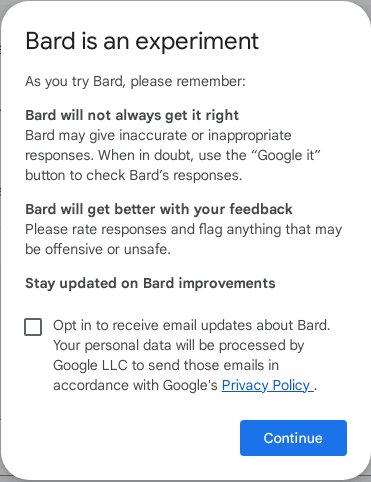371x482 pixels.
Task: Click "responses. When in doubt, use the" text
Action: click(x=136, y=155)
